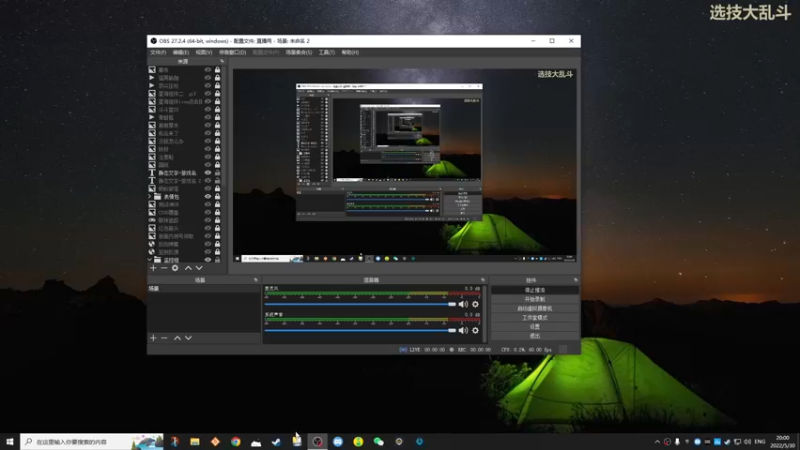
Task: Show hidden system tray icons chevron
Action: [x=657, y=442]
